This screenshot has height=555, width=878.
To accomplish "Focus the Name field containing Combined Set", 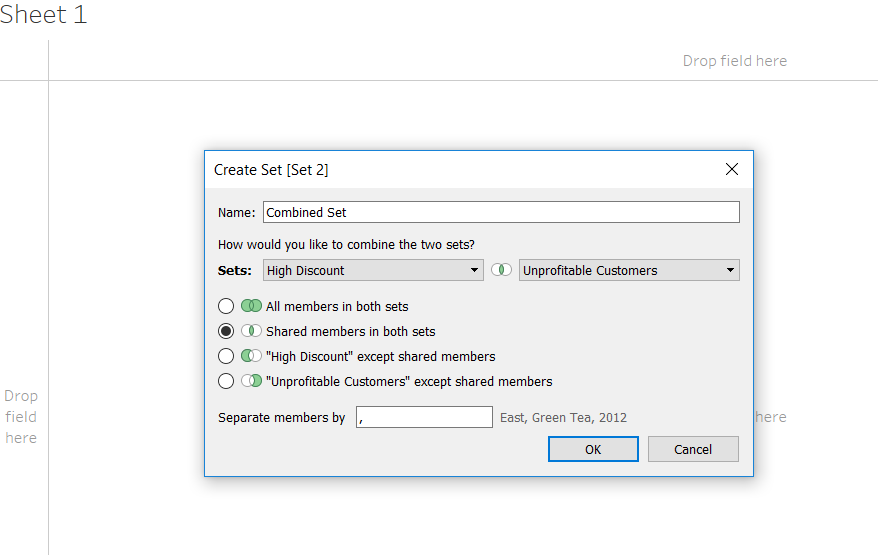I will point(501,212).
